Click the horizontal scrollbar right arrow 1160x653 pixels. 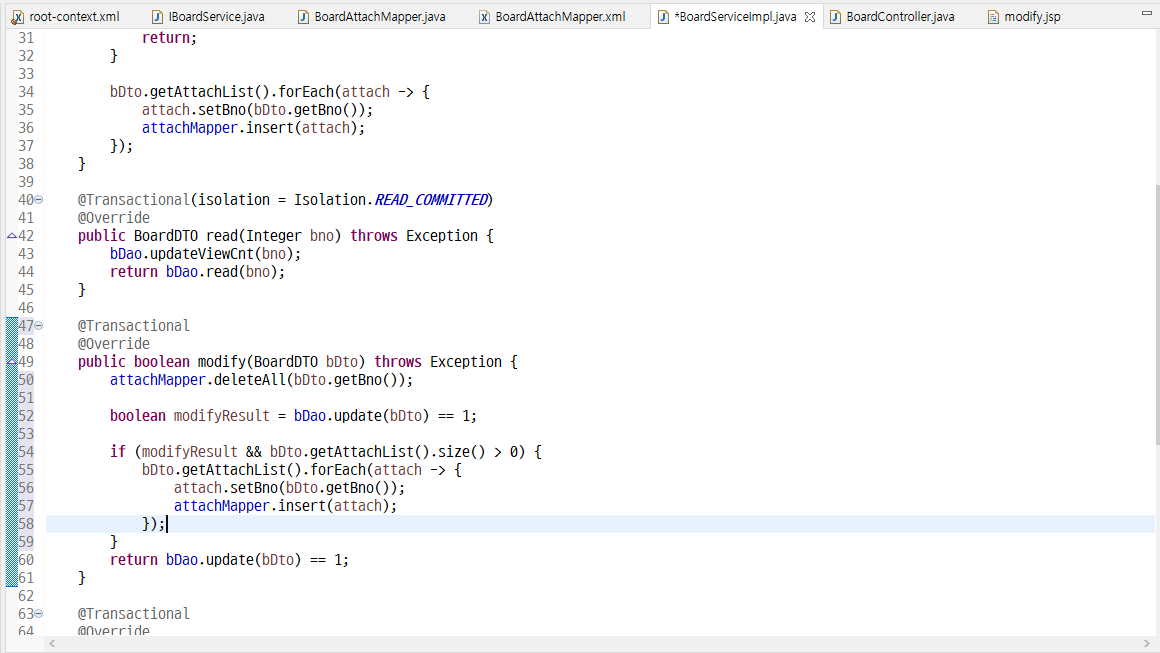tap(1147, 644)
